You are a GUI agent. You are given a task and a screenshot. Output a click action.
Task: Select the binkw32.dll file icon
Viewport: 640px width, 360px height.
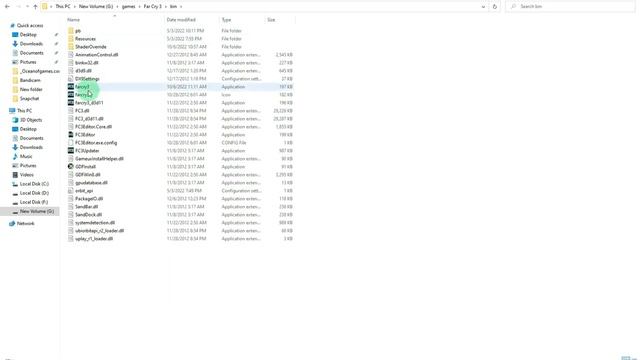(x=71, y=62)
